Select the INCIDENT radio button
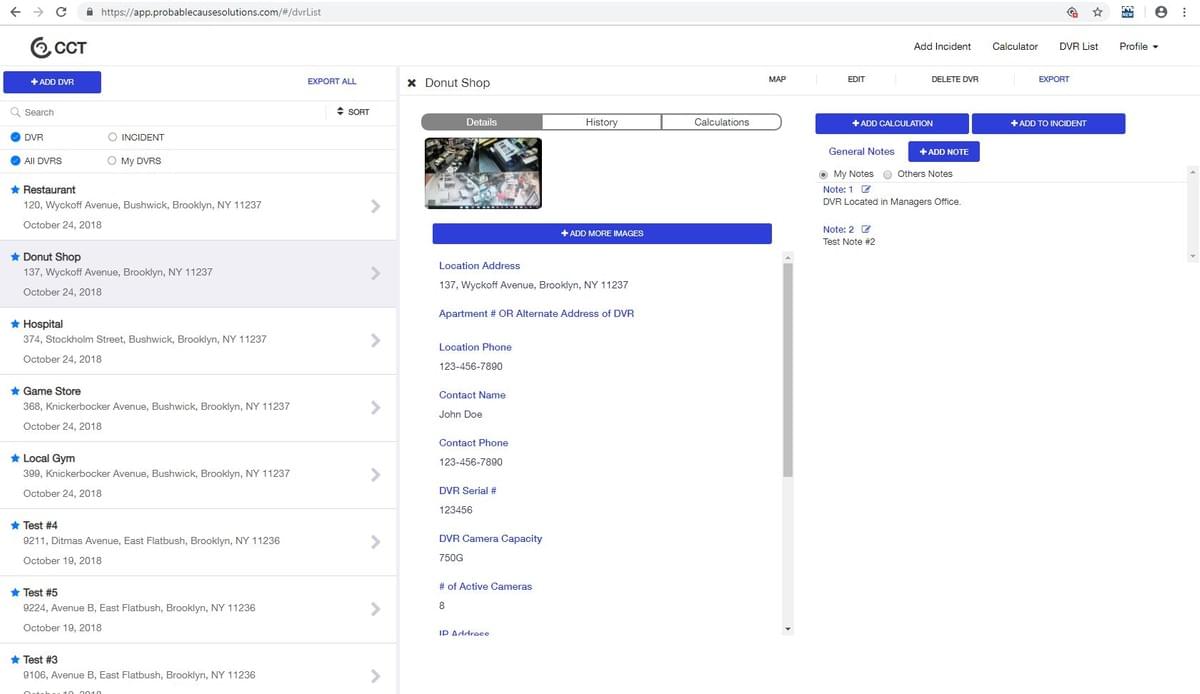This screenshot has height=694, width=1200. [113, 137]
